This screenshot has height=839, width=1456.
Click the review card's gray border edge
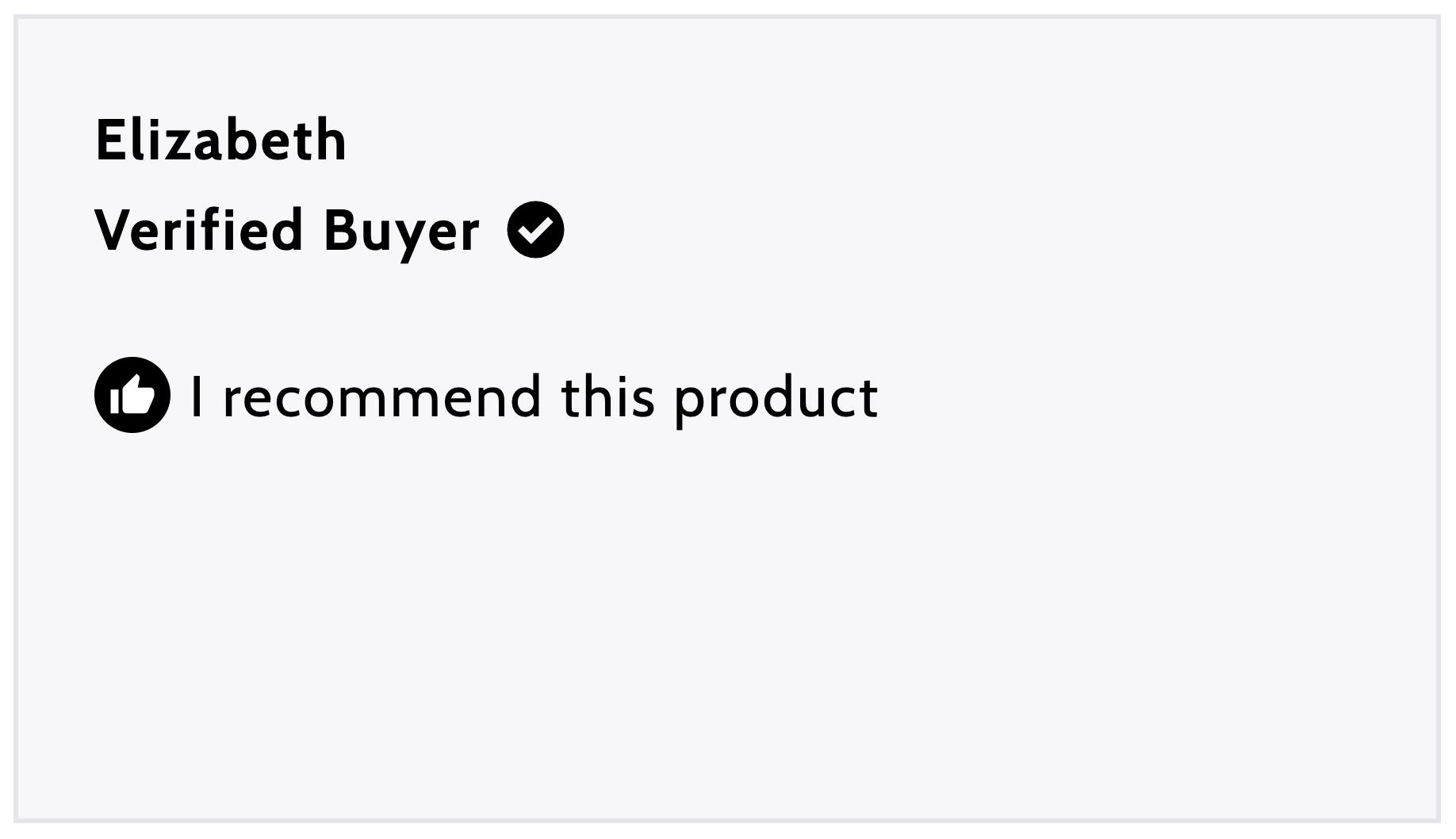point(15,419)
